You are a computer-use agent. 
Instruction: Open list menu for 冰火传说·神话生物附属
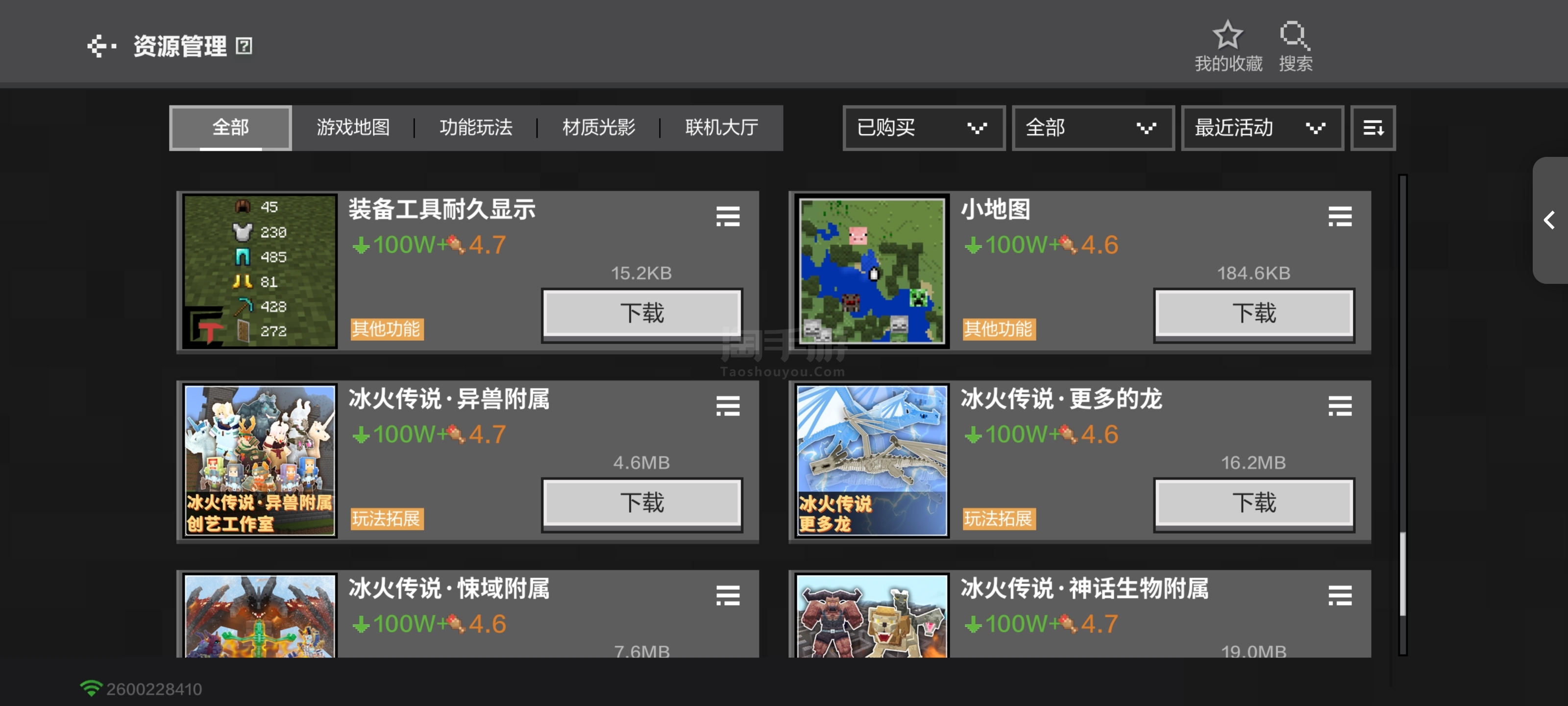click(1340, 595)
